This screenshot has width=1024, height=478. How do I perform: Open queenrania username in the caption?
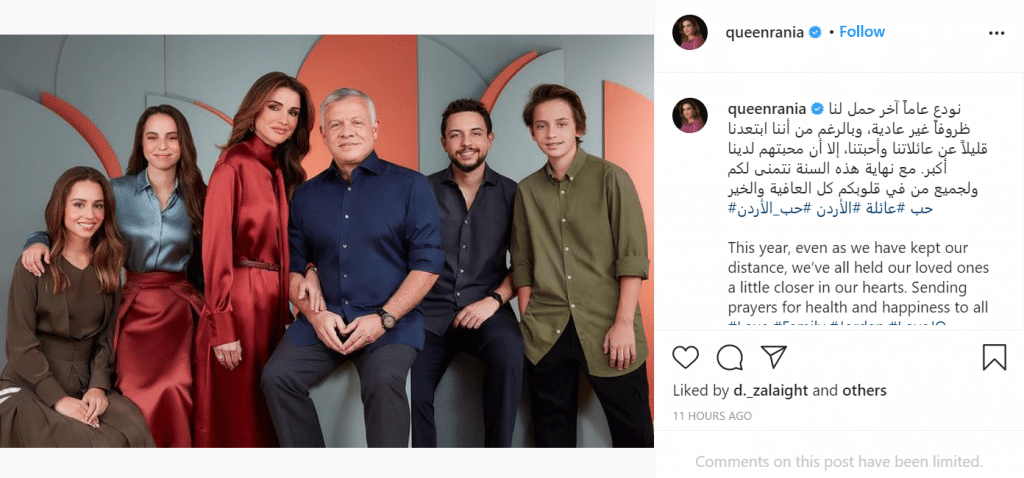click(767, 108)
